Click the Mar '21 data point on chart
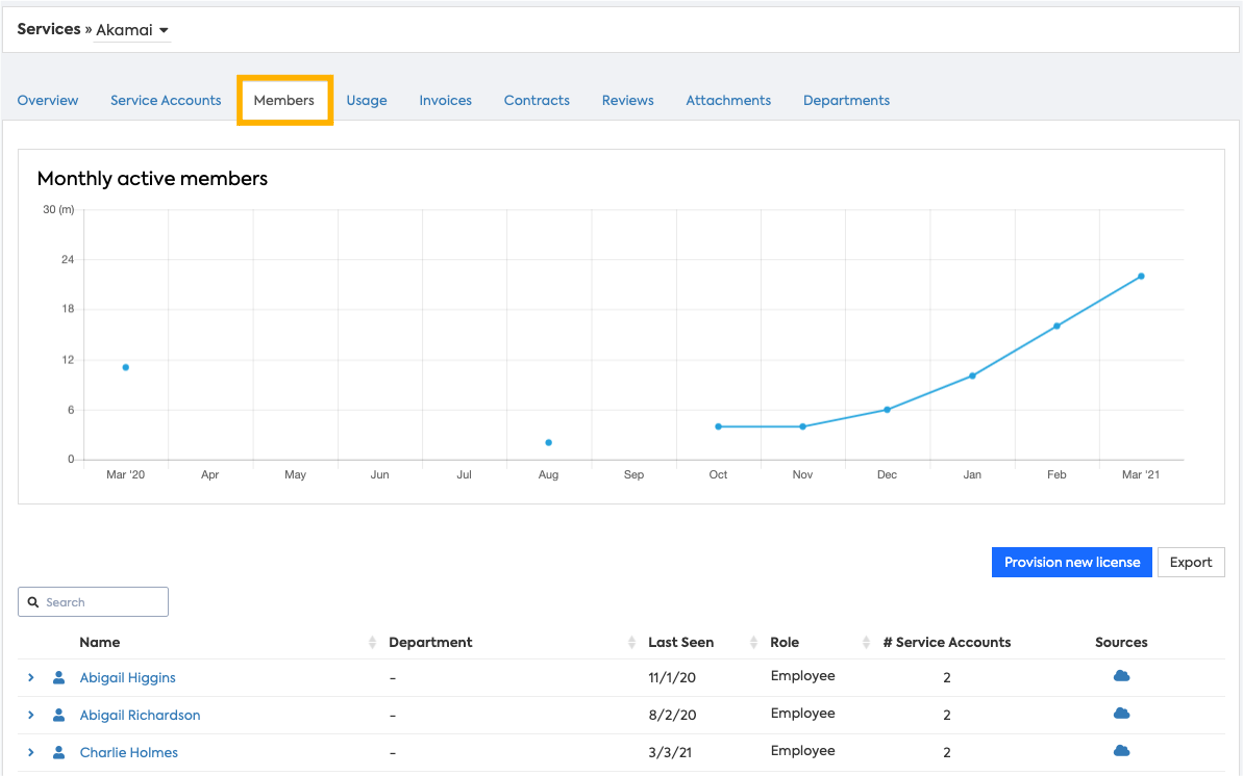This screenshot has height=777, width=1243. point(1140,276)
